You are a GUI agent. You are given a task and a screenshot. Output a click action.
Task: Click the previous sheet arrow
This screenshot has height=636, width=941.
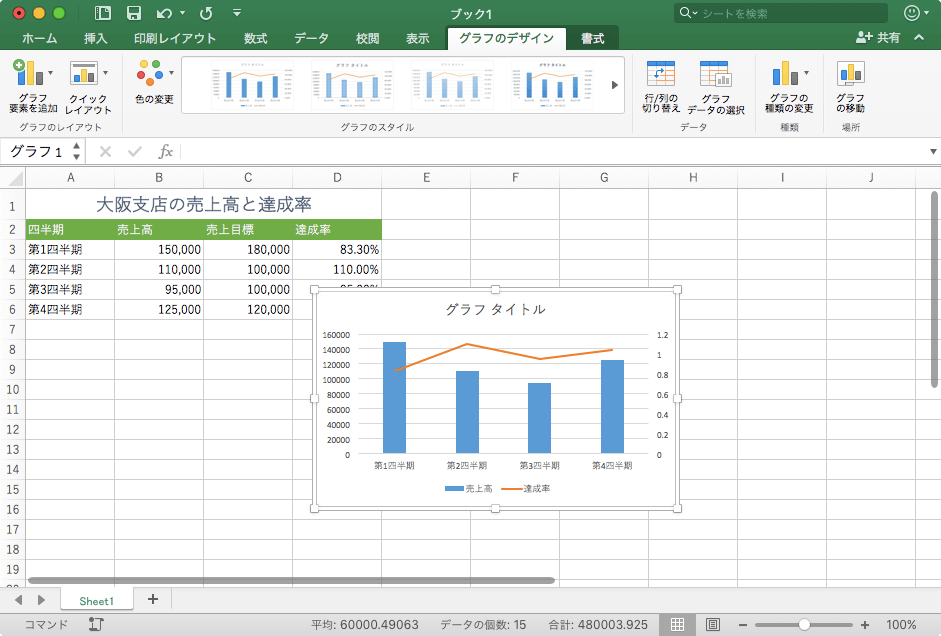[18, 599]
